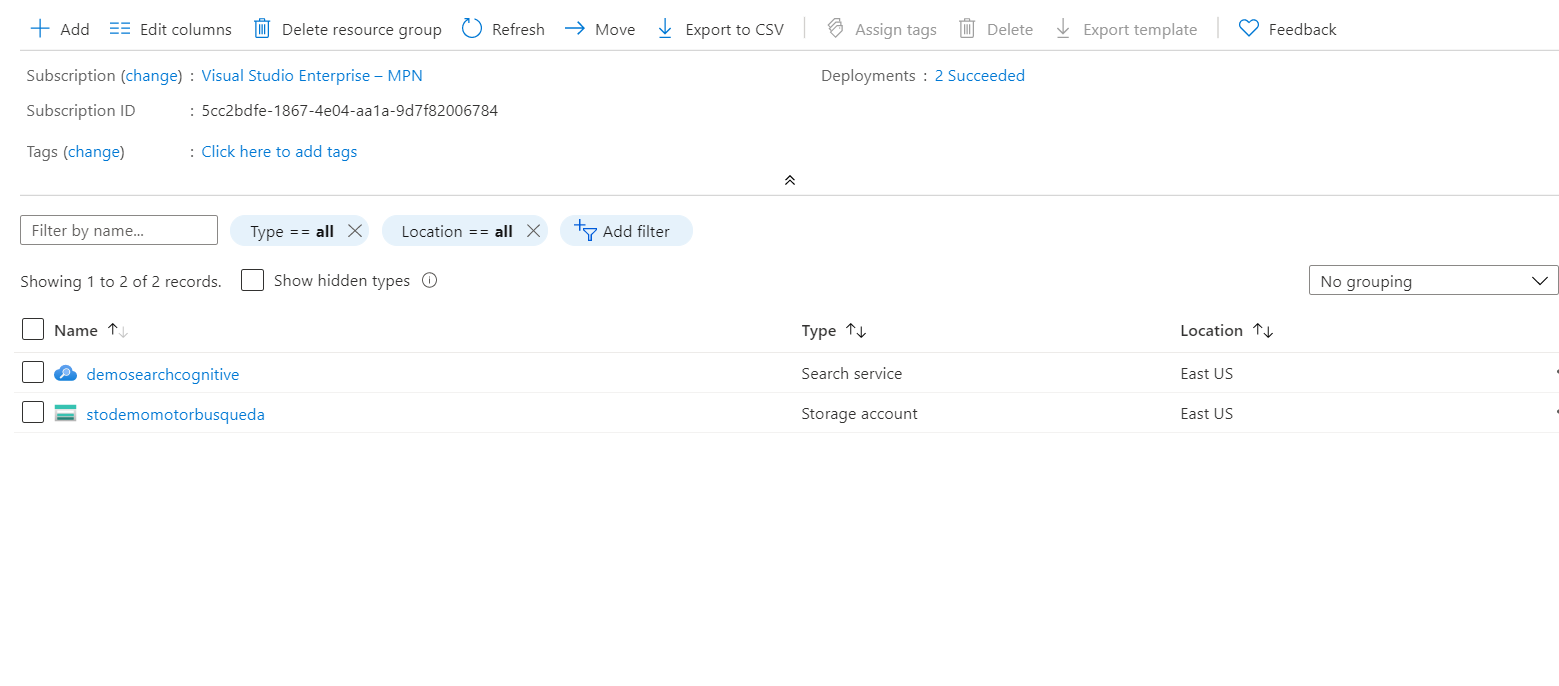Open the Type == all filter pill
Image resolution: width=1559 pixels, height=686 pixels.
tap(291, 231)
